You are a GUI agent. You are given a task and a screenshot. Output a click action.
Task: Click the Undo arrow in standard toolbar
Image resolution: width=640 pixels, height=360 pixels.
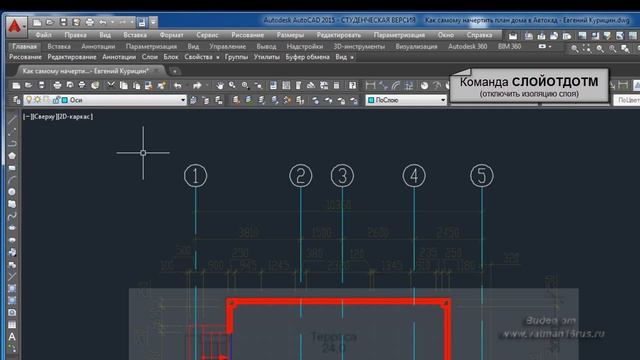[x=178, y=85]
